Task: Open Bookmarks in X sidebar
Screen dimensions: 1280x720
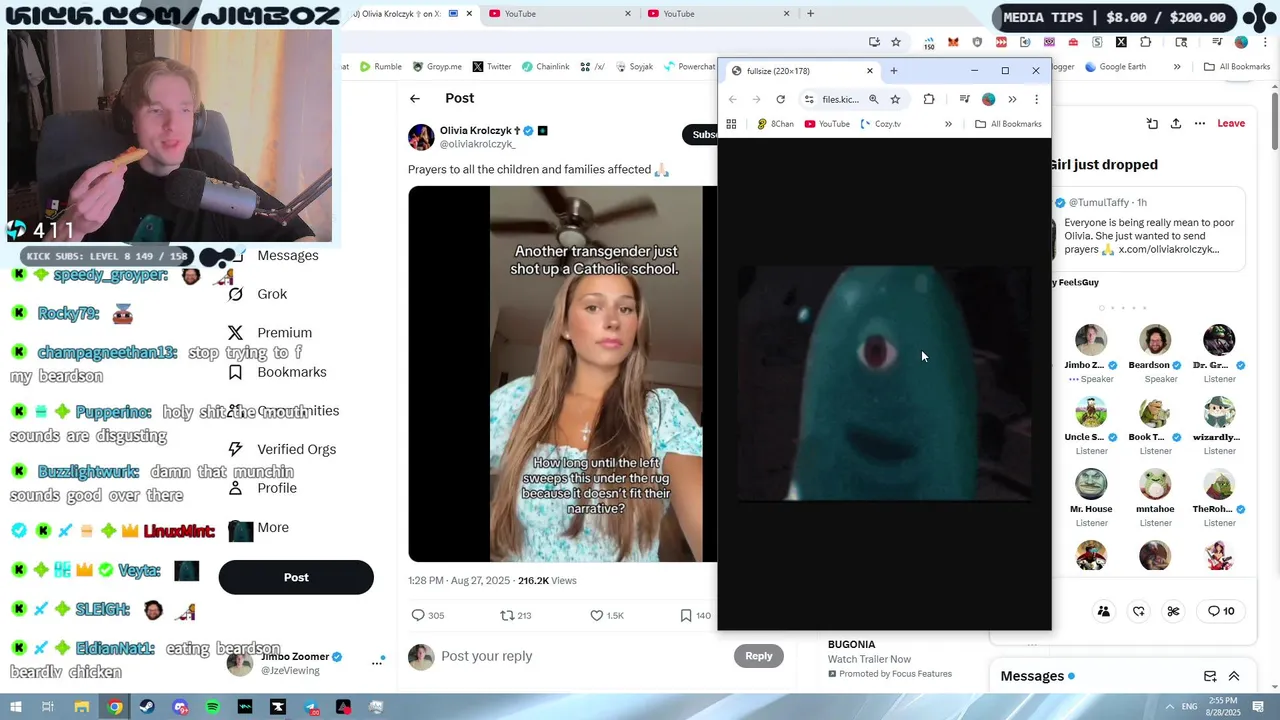Action: pyautogui.click(x=276, y=372)
